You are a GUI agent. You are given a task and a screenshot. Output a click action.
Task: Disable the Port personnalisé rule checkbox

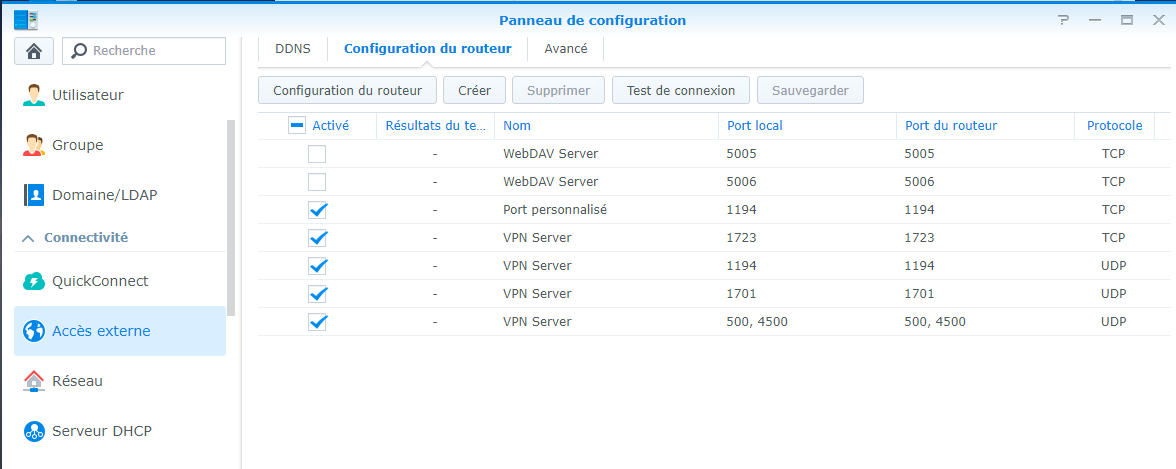(x=317, y=210)
